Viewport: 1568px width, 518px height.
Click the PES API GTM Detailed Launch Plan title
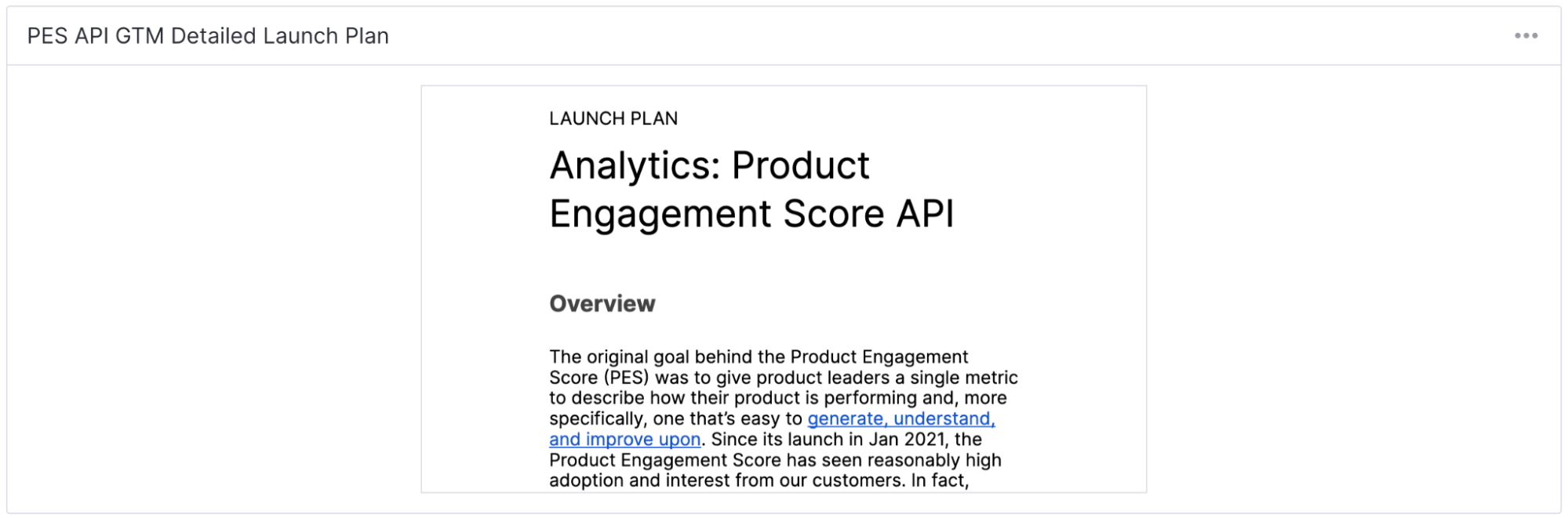(208, 36)
